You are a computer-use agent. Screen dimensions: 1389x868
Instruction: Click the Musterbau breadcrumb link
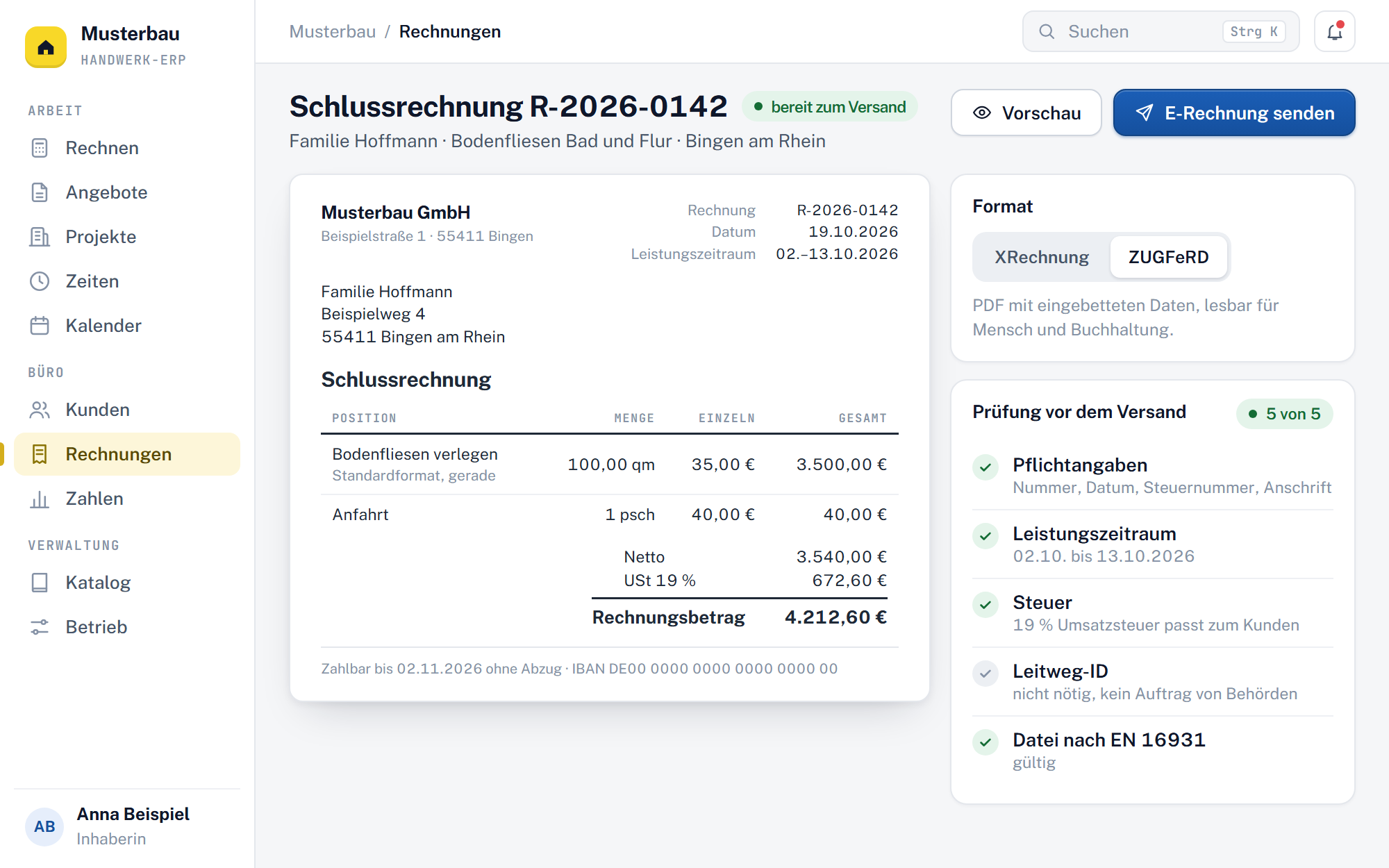[x=332, y=31]
